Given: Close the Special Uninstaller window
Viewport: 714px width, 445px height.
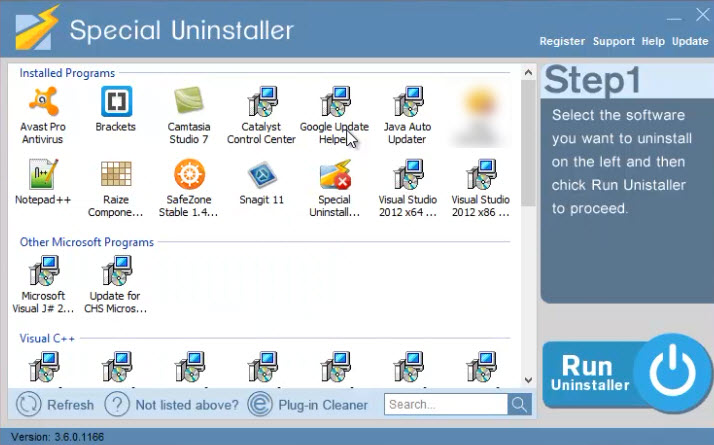Looking at the screenshot, I should [703, 15].
